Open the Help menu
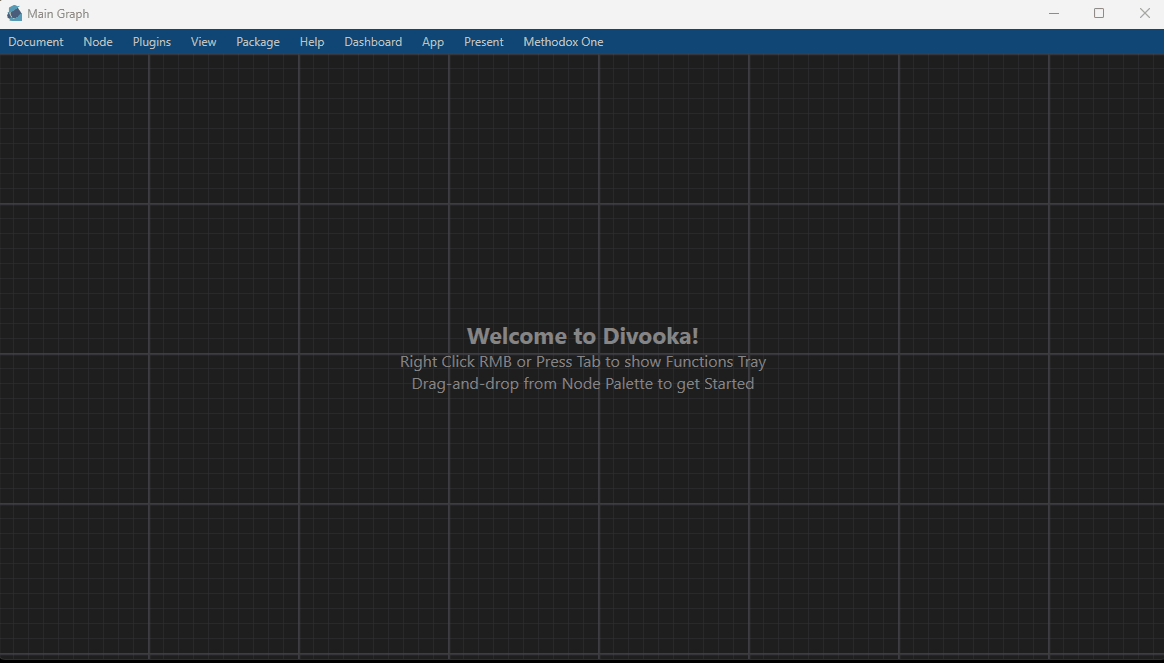 (312, 42)
